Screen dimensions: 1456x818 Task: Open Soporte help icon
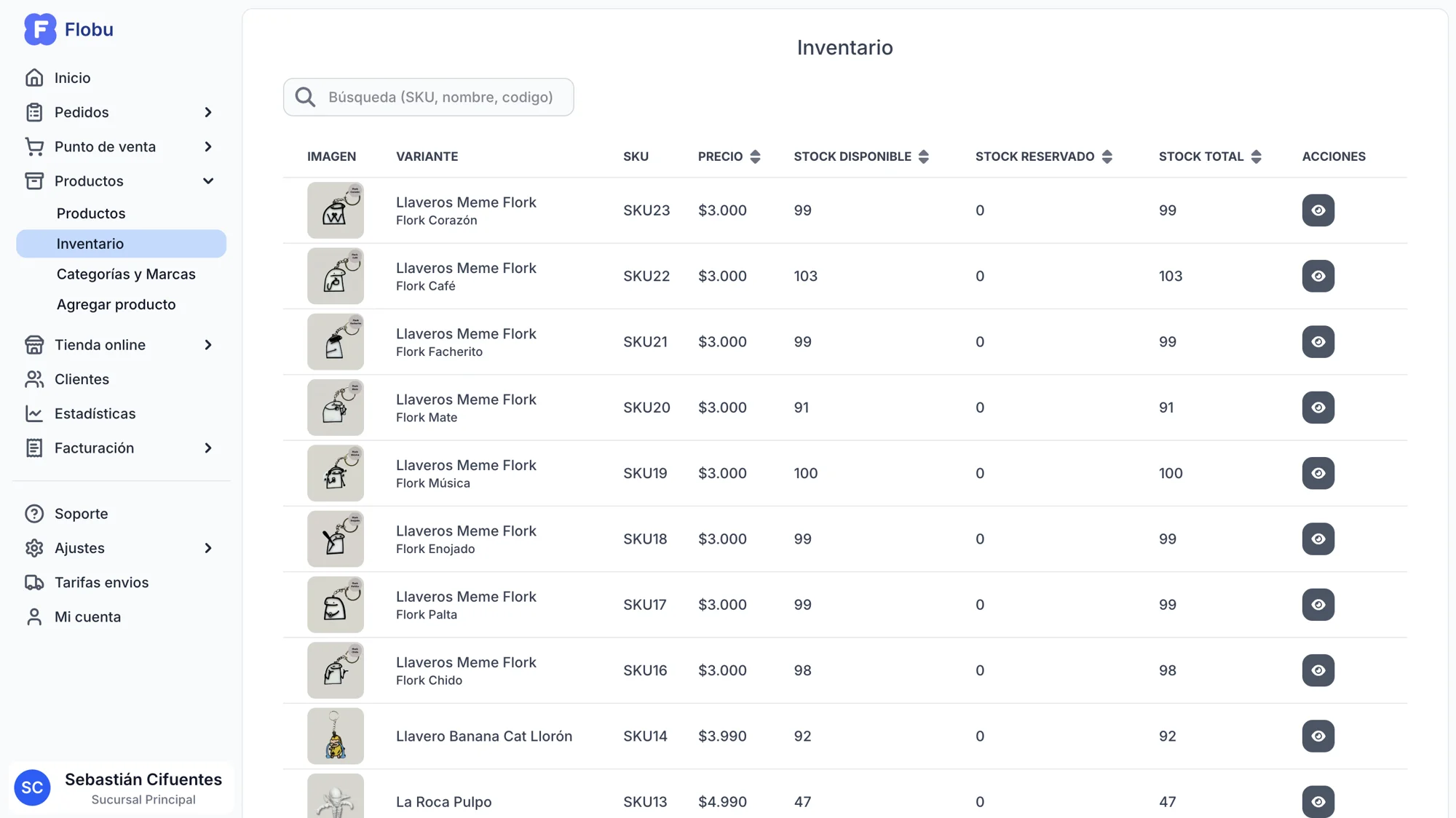tap(34, 514)
